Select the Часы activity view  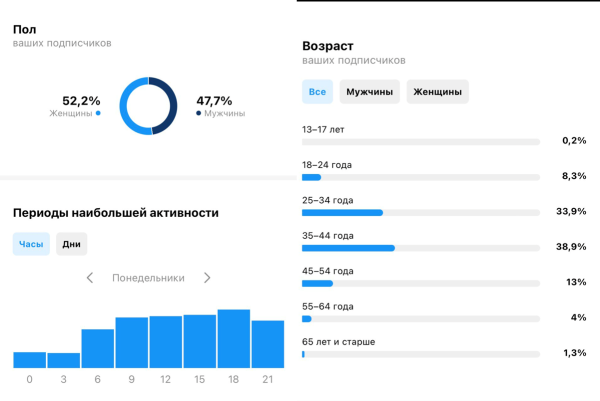[31, 244]
